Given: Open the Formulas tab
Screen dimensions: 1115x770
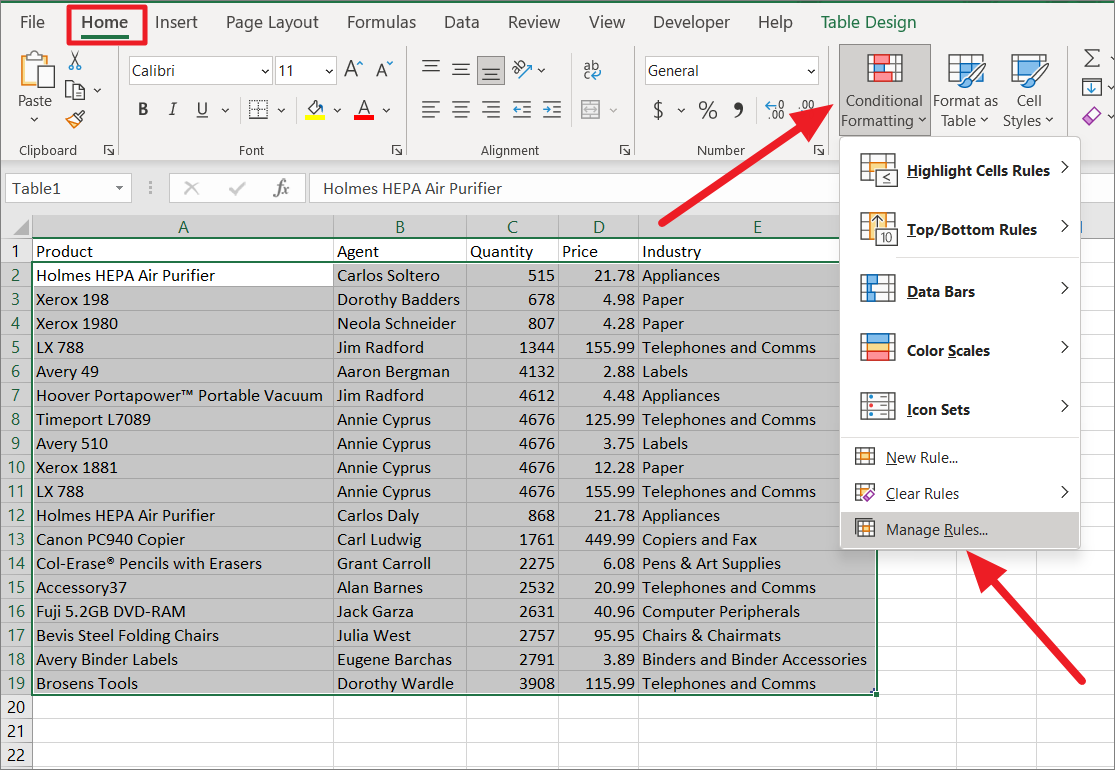Looking at the screenshot, I should 381,23.
